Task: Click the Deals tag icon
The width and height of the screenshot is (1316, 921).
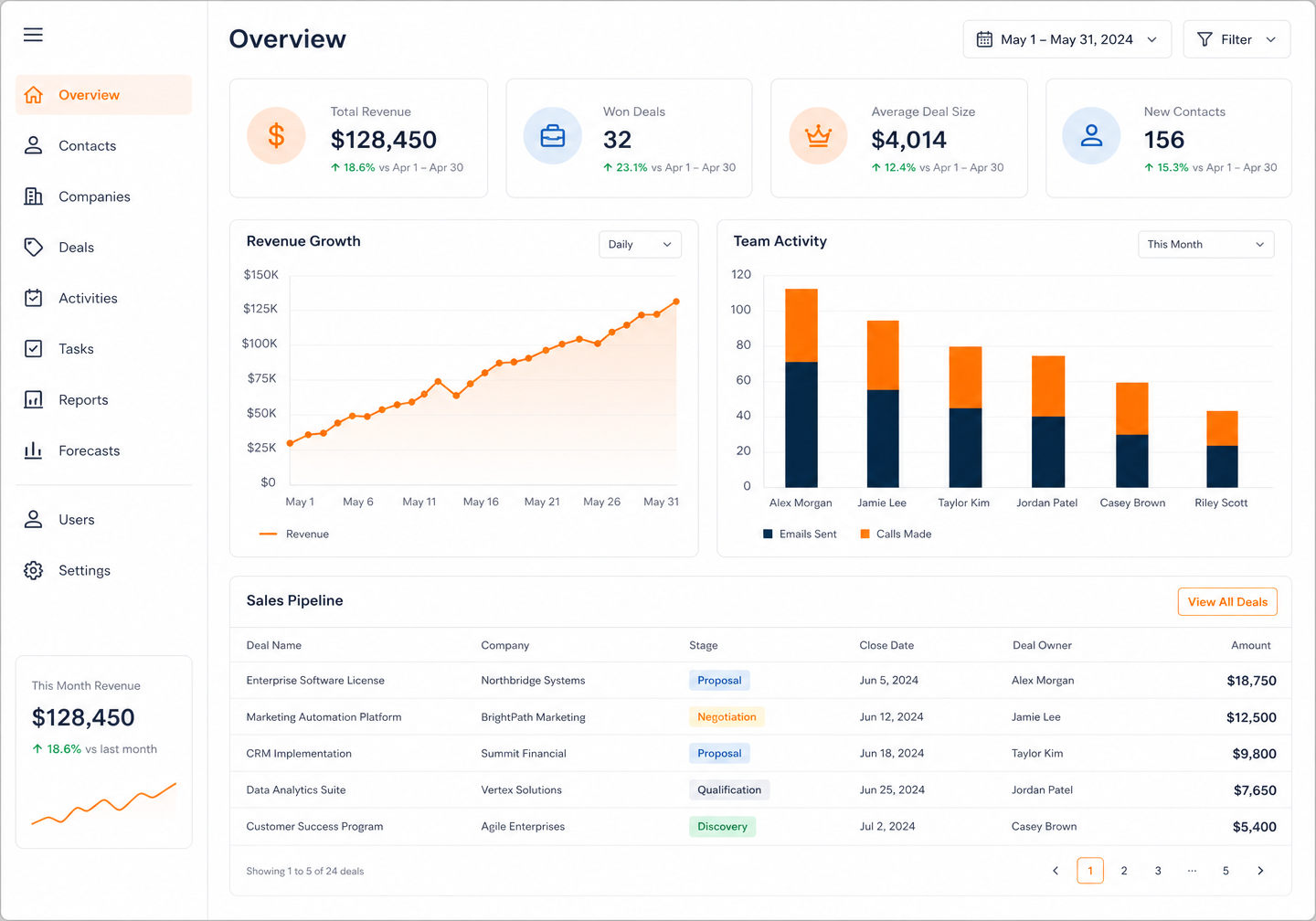Action: (34, 247)
